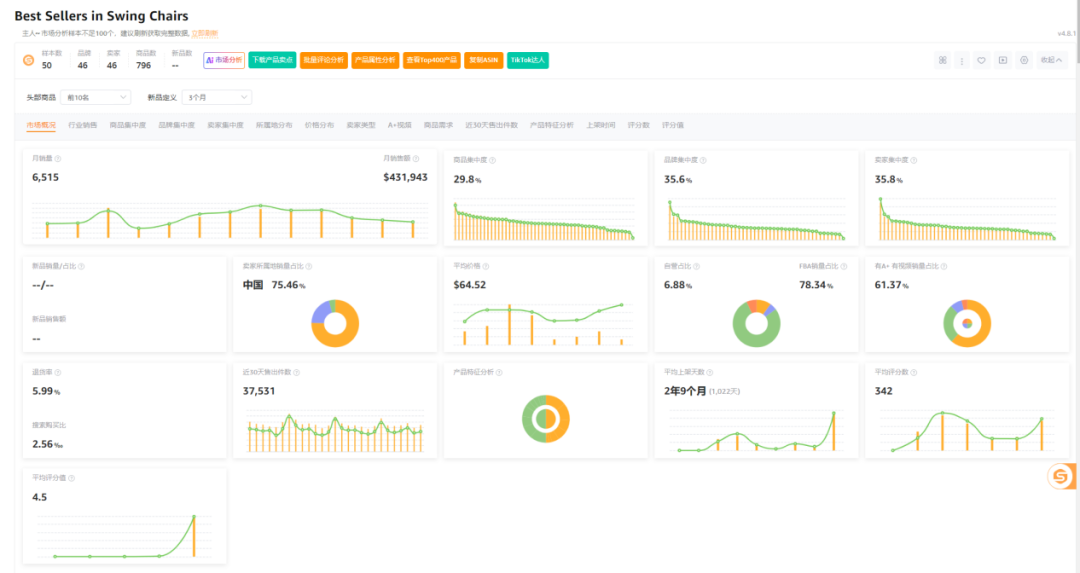The width and height of the screenshot is (1080, 573).
Task: Open the three-dot more options icon
Action: (x=962, y=61)
